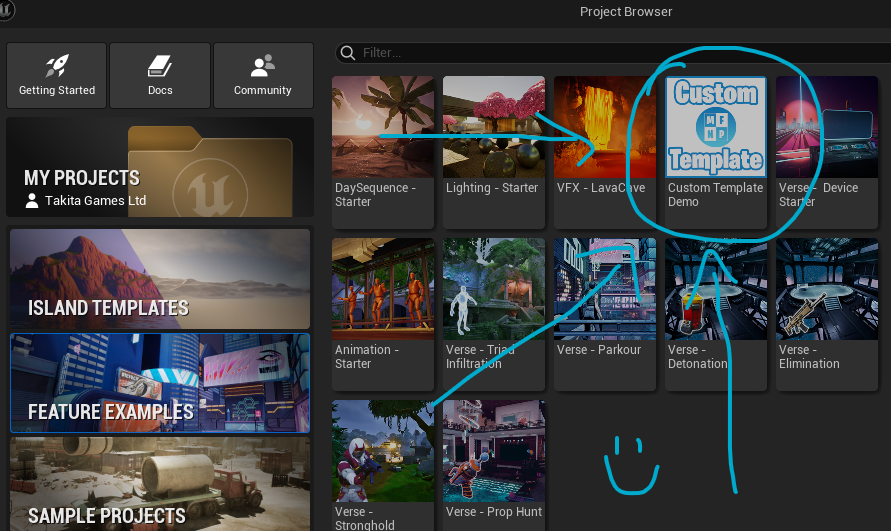Image resolution: width=891 pixels, height=531 pixels.
Task: Click the Takita Games Ltd user icon
Action: coord(32,201)
